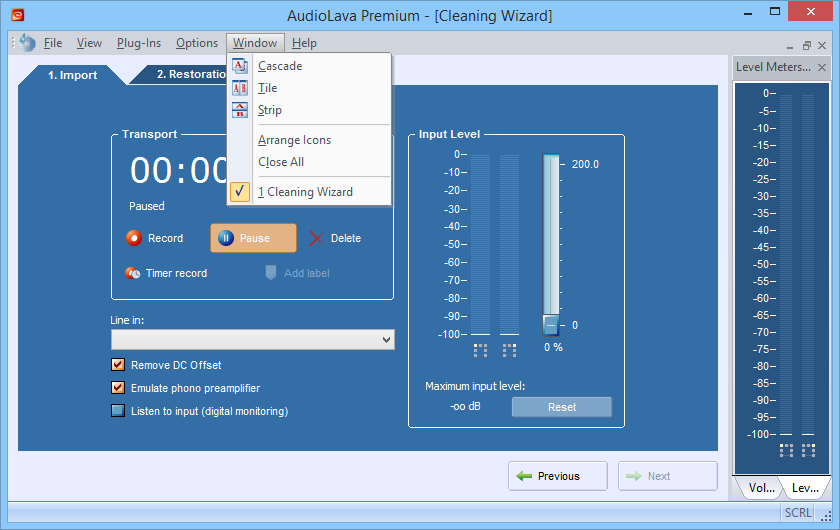This screenshot has width=840, height=530.
Task: Toggle the Pause recording button
Action: coord(253,238)
